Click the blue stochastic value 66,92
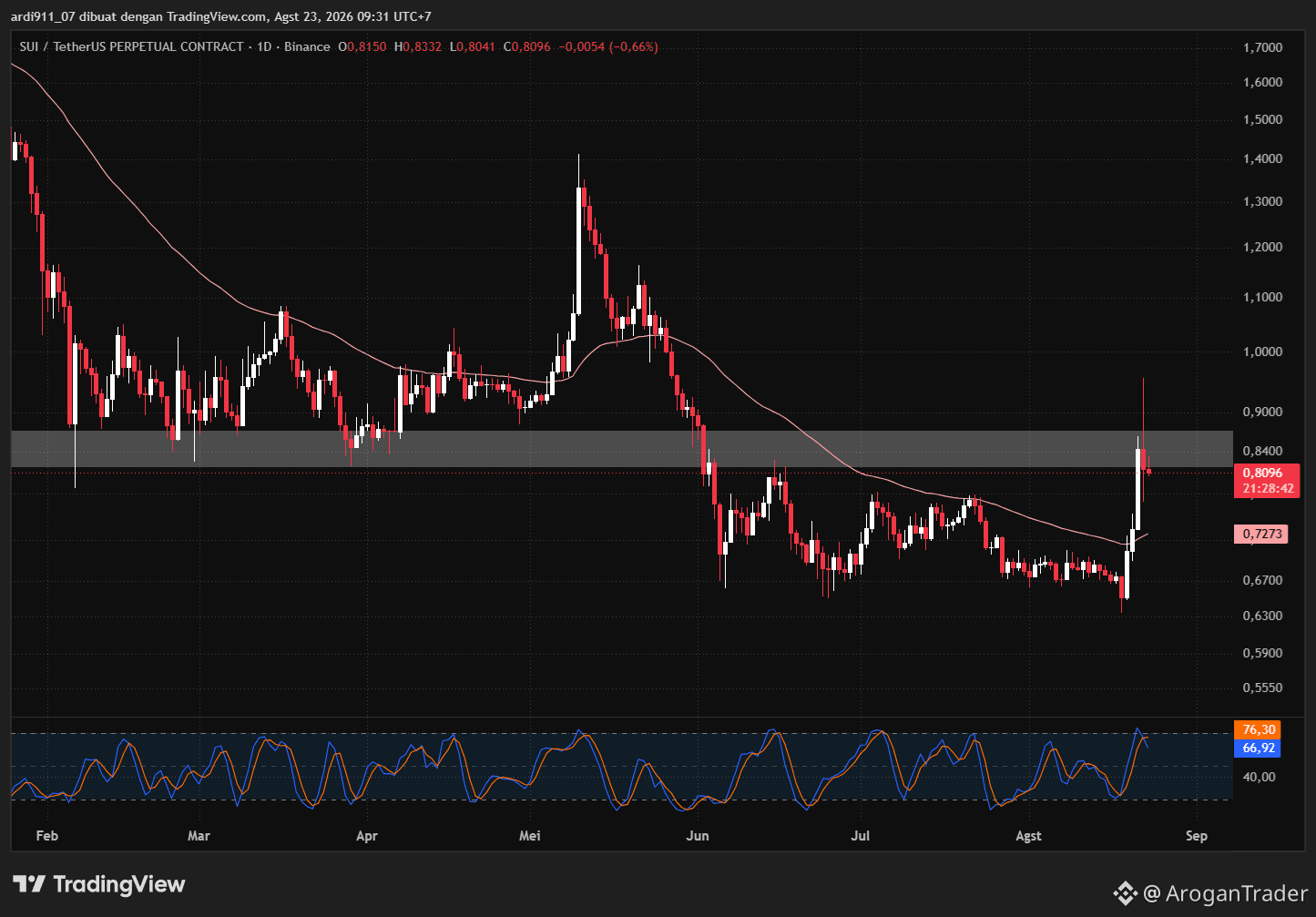Viewport: 1316px width, 917px height. click(1259, 748)
